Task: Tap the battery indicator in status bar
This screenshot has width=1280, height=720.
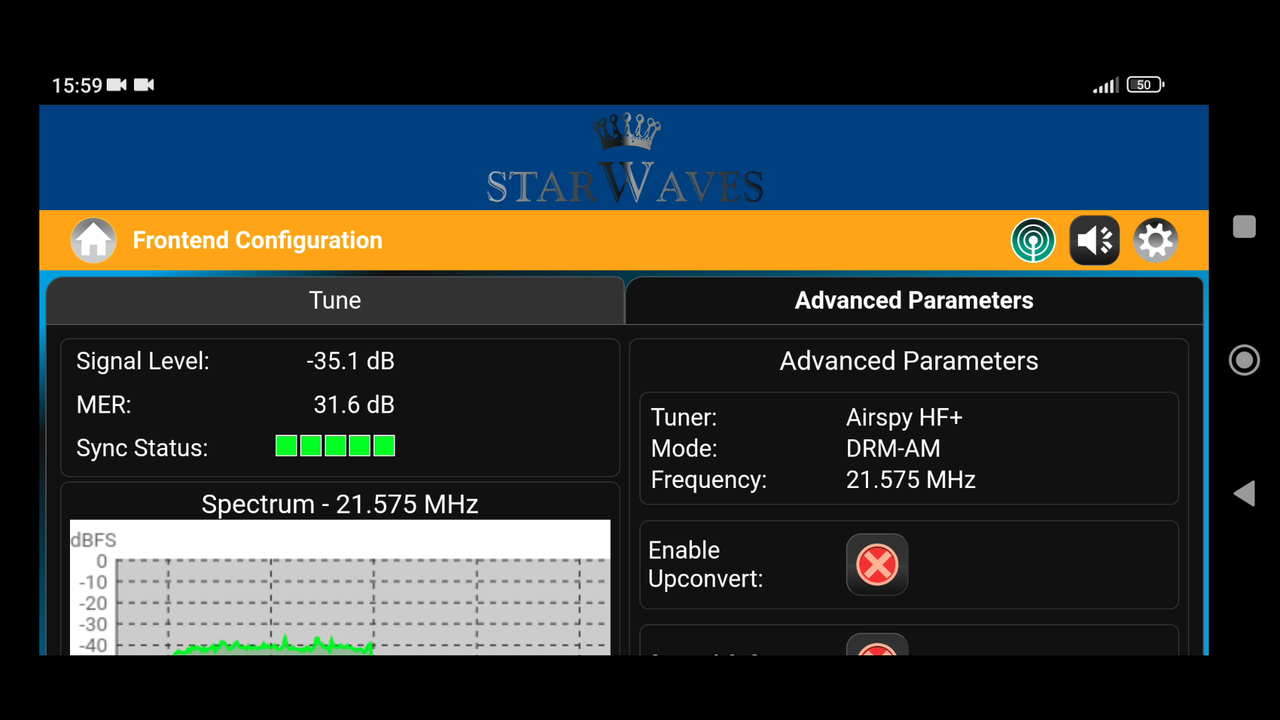Action: click(x=1145, y=85)
